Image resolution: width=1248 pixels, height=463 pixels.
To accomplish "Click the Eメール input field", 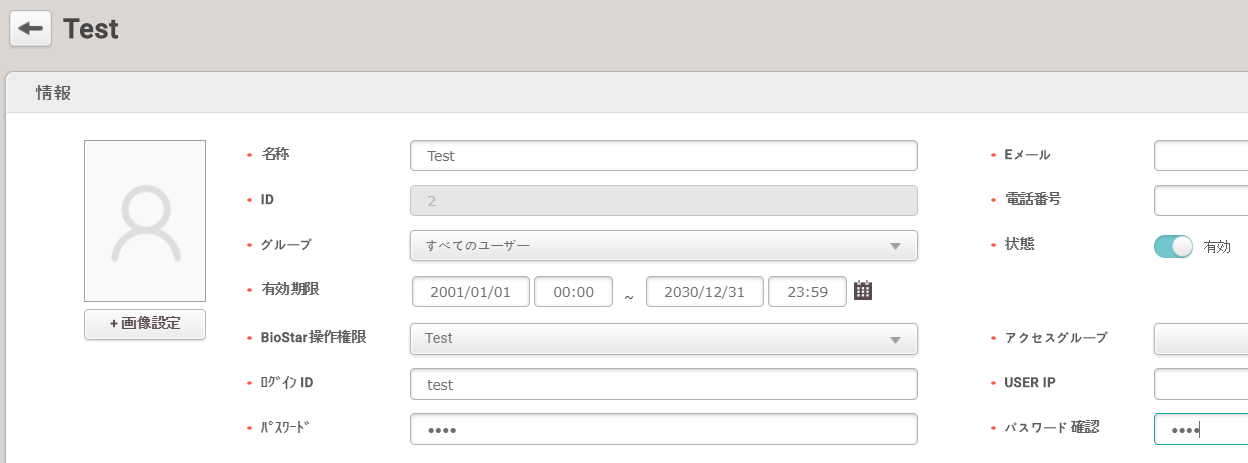I will tap(1200, 156).
